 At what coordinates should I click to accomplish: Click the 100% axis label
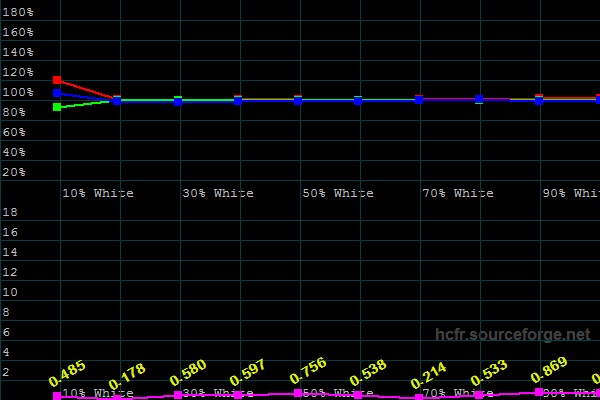pos(18,92)
